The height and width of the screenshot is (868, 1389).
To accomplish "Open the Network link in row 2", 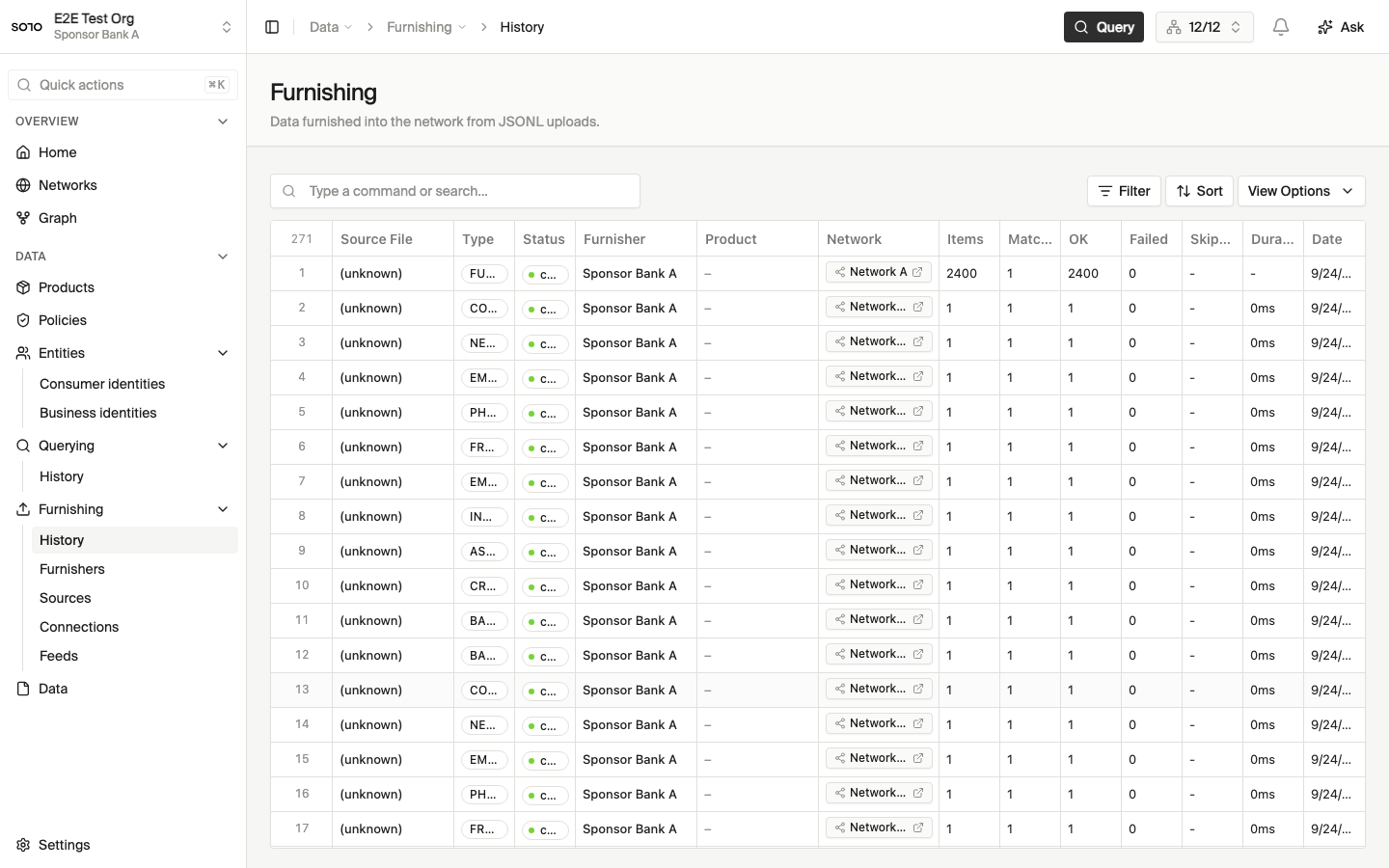I will point(879,307).
